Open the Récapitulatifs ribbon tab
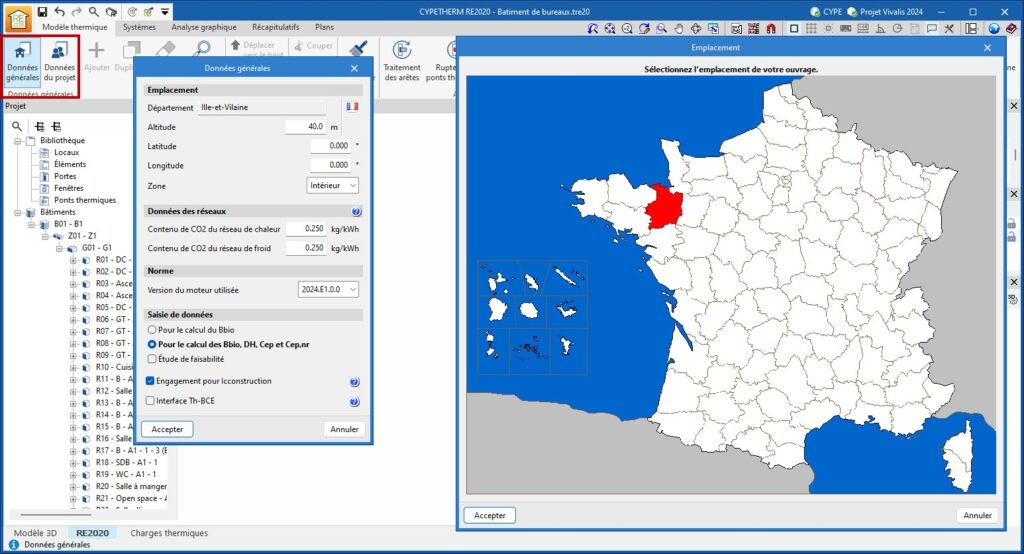This screenshot has height=554, width=1024. (x=276, y=27)
